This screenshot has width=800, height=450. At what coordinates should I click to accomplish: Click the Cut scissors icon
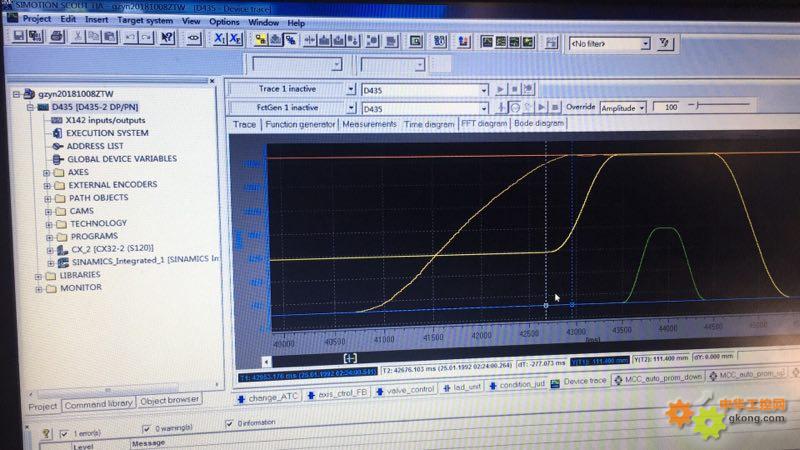click(x=78, y=37)
